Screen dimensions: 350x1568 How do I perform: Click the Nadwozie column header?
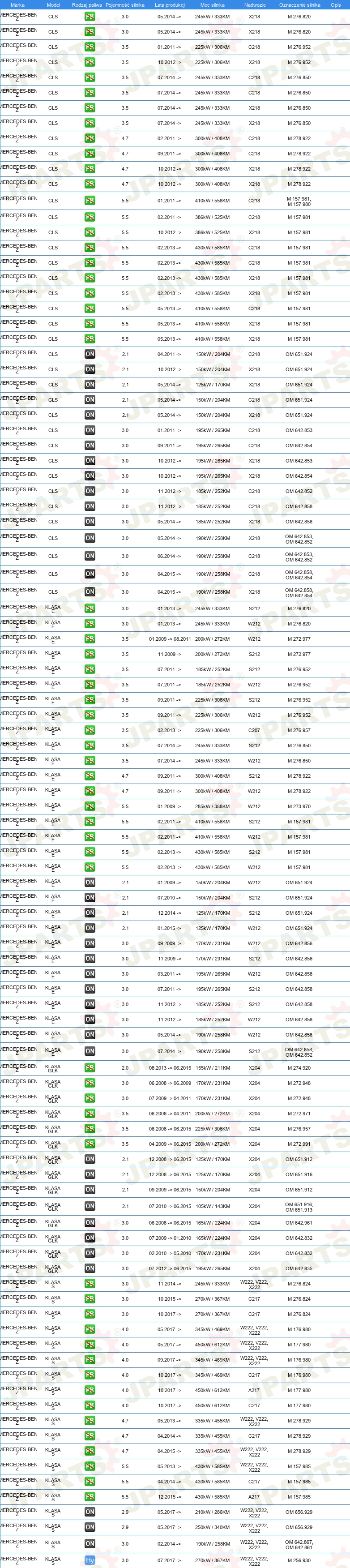tap(255, 5)
